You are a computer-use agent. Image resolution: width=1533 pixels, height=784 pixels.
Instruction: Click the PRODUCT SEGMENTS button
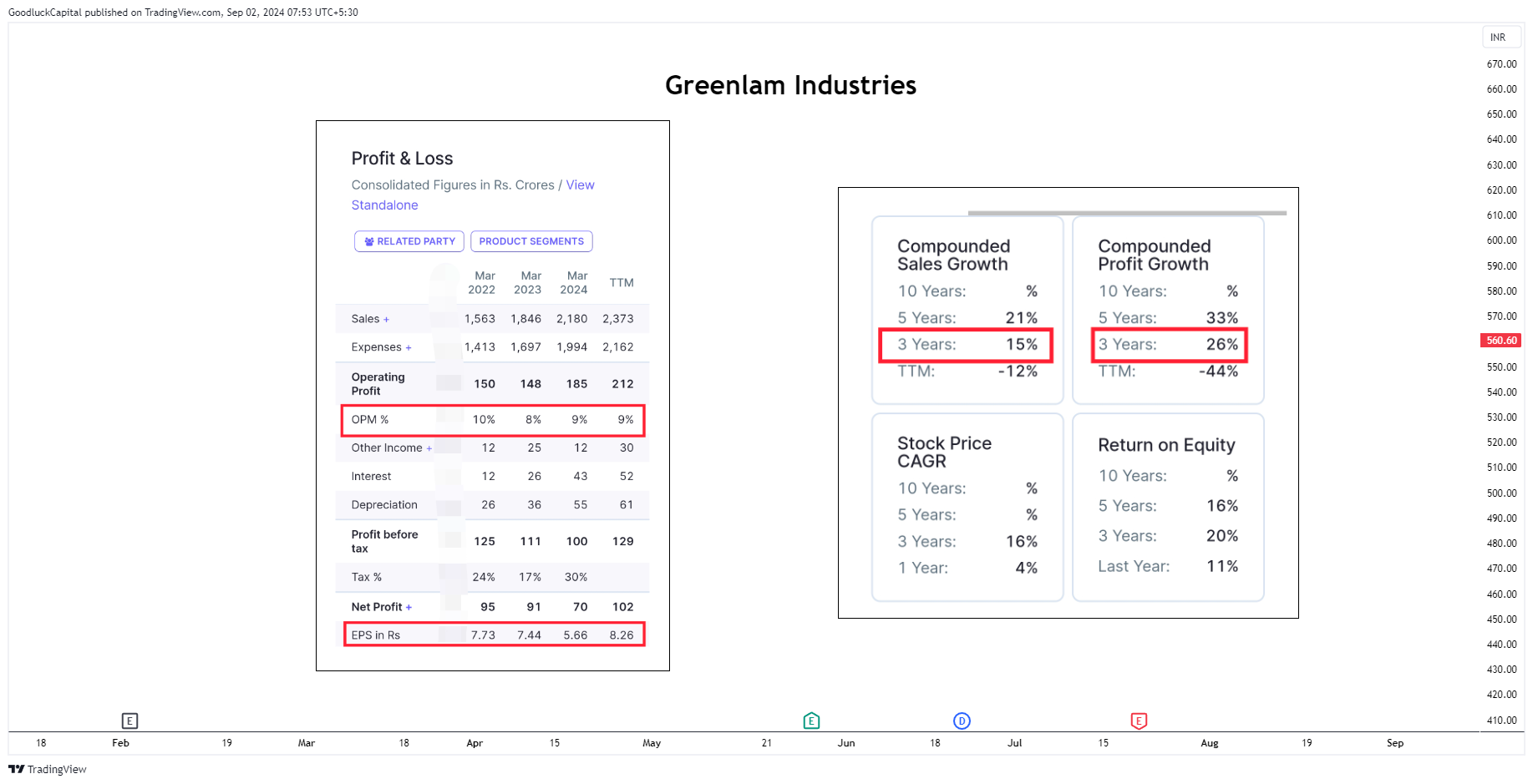pos(531,241)
